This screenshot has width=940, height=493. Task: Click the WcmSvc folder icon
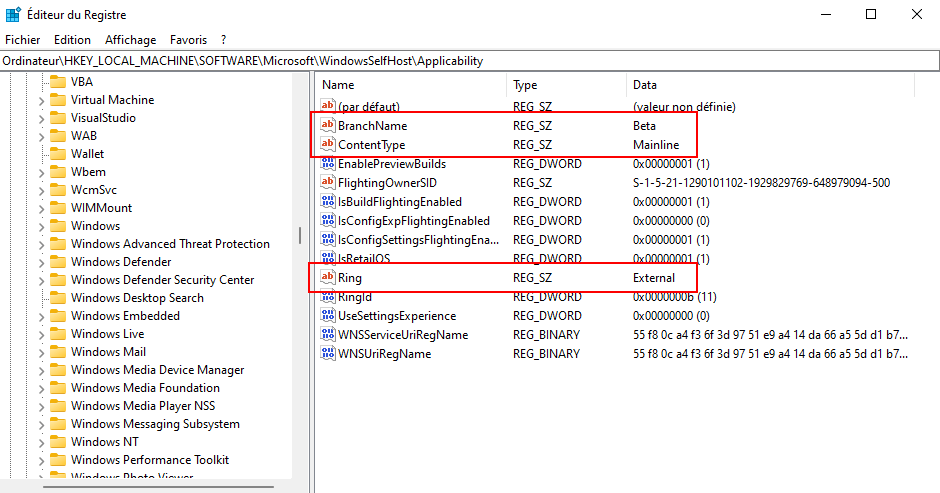[58, 190]
